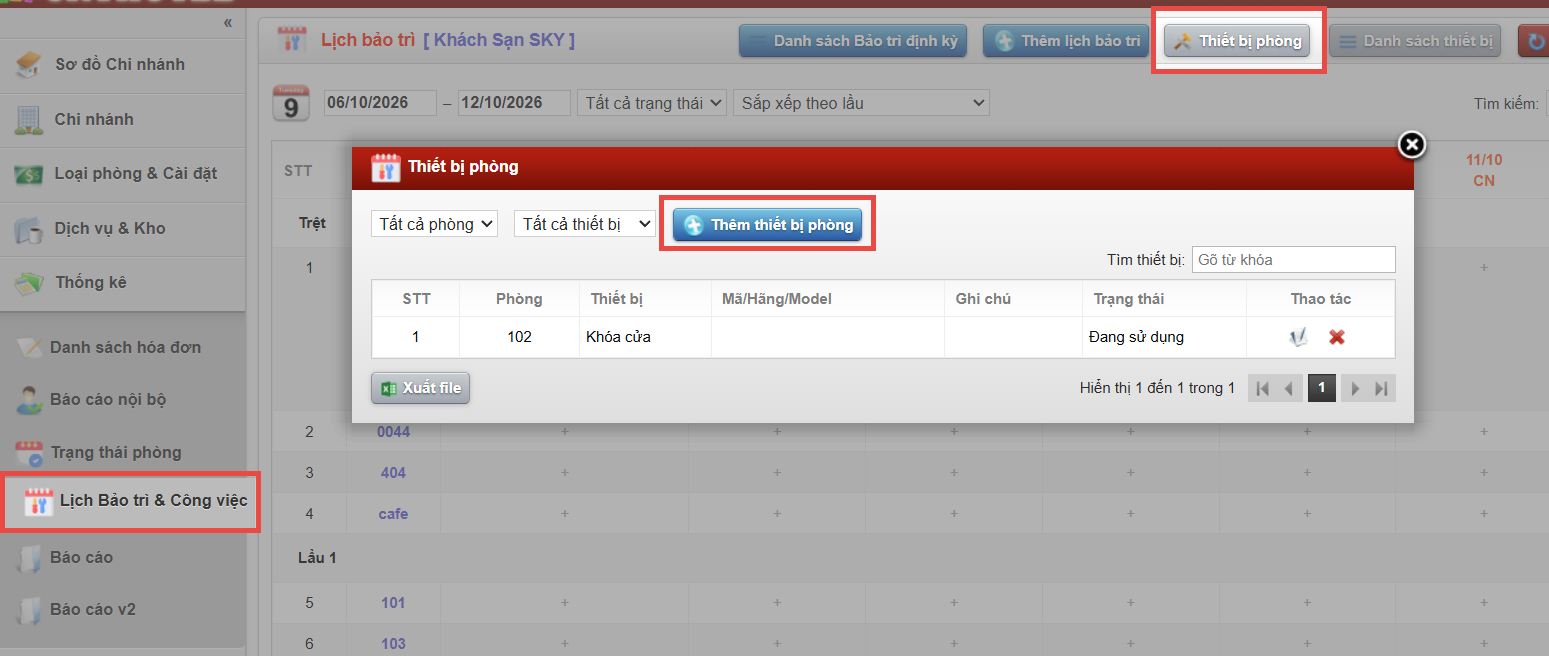The image size is (1549, 656).
Task: Click the Thêm thiết bị phòng button
Action: click(767, 225)
